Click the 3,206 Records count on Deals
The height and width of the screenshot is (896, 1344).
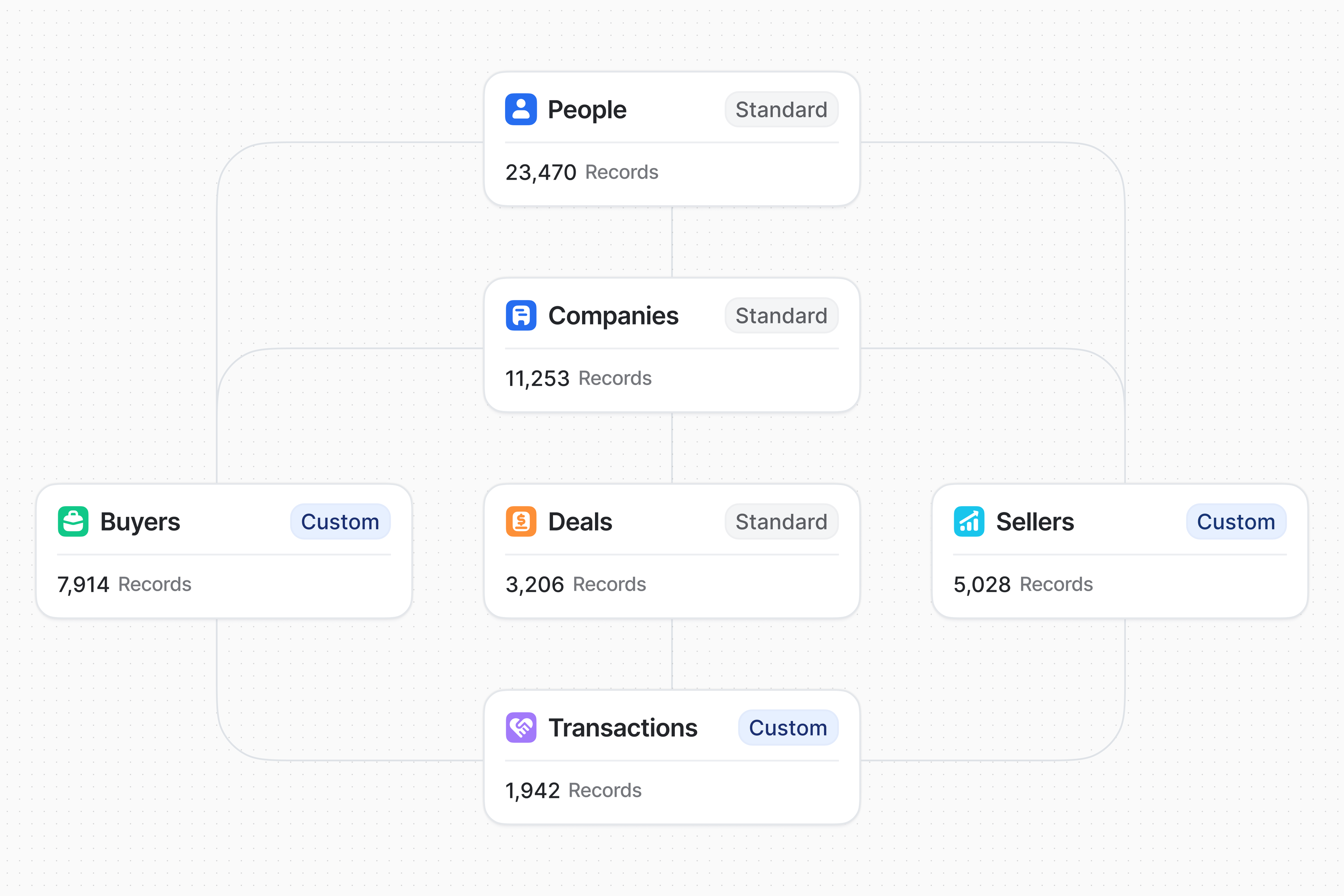575,584
